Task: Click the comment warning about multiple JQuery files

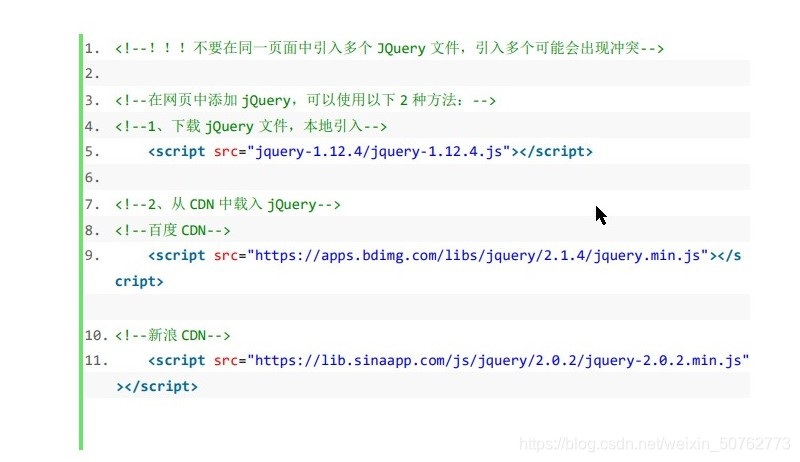Action: pyautogui.click(x=389, y=48)
